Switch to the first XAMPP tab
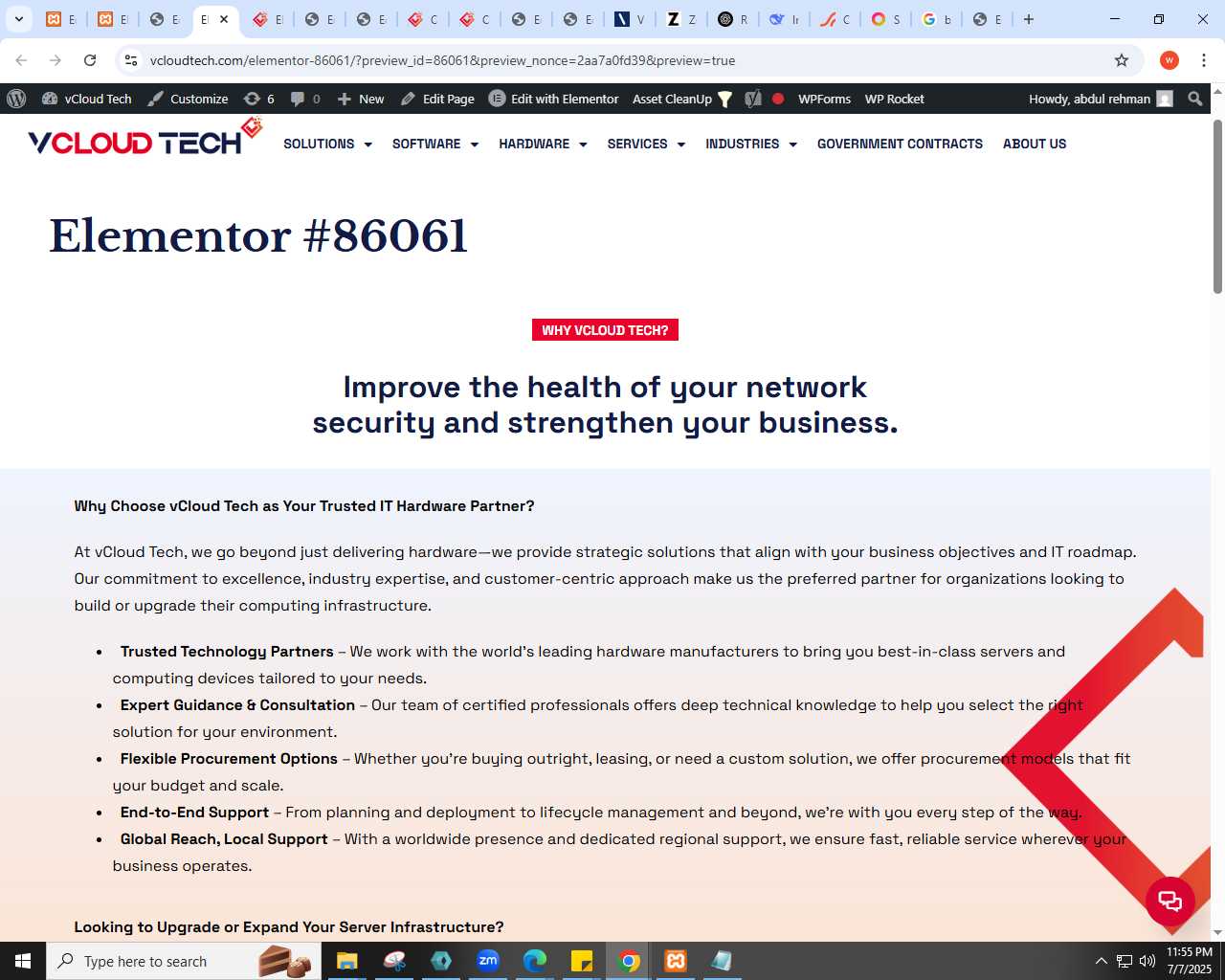1225x980 pixels. (60, 19)
